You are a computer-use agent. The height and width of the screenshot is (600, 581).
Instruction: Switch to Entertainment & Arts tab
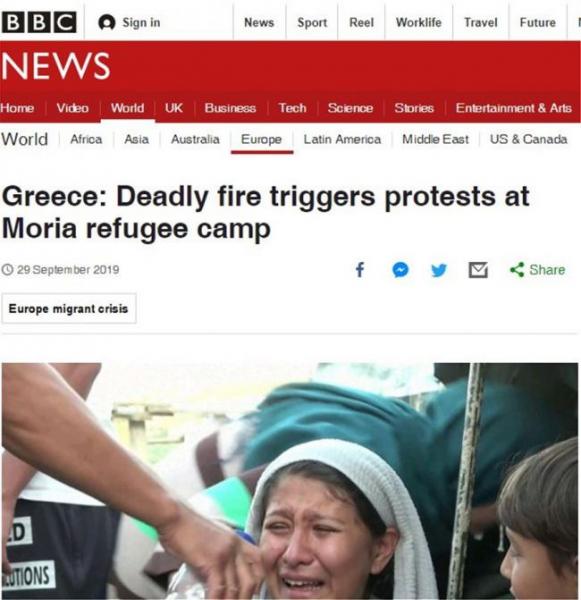[514, 108]
